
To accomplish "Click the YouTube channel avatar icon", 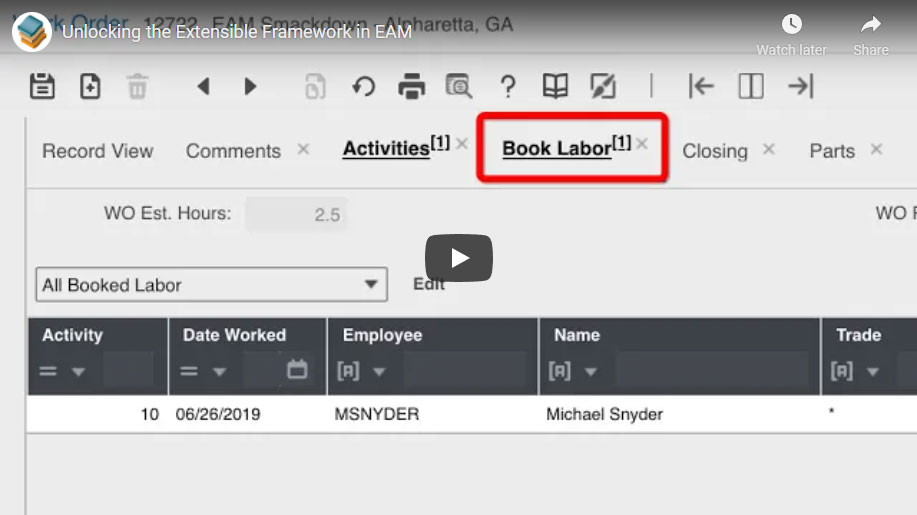I will point(32,32).
